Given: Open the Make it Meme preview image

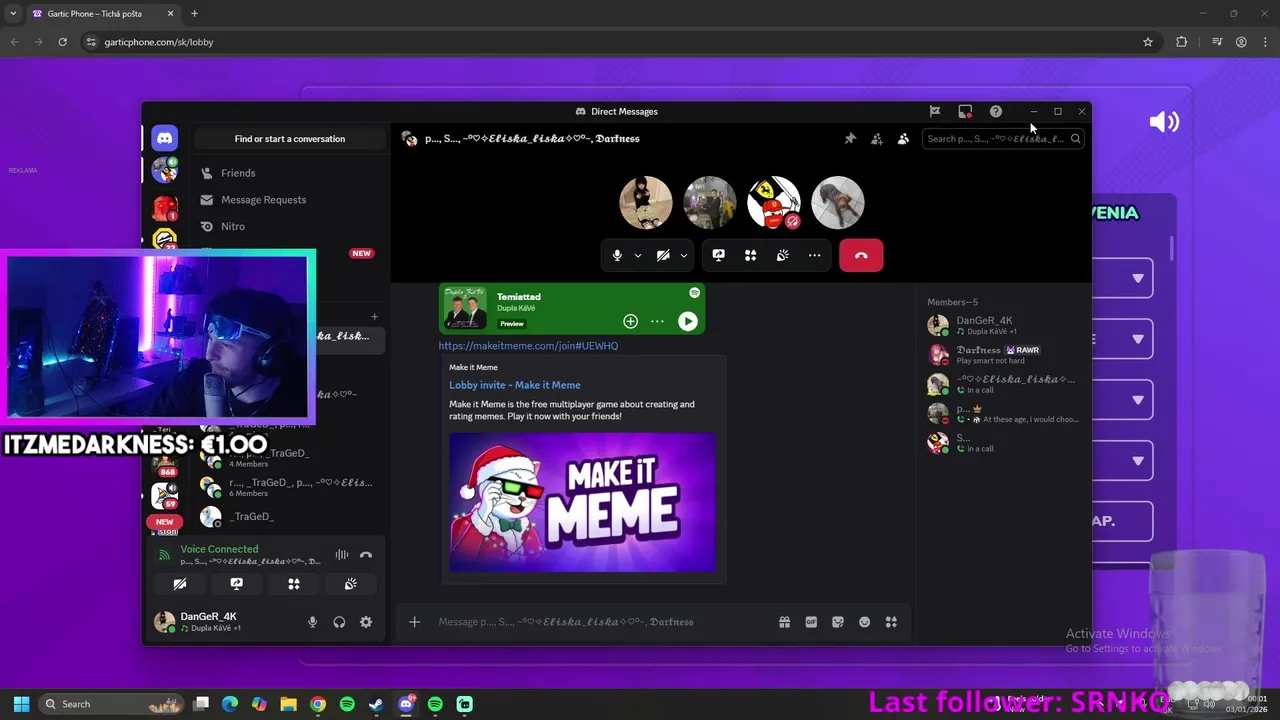Looking at the screenshot, I should pos(582,502).
